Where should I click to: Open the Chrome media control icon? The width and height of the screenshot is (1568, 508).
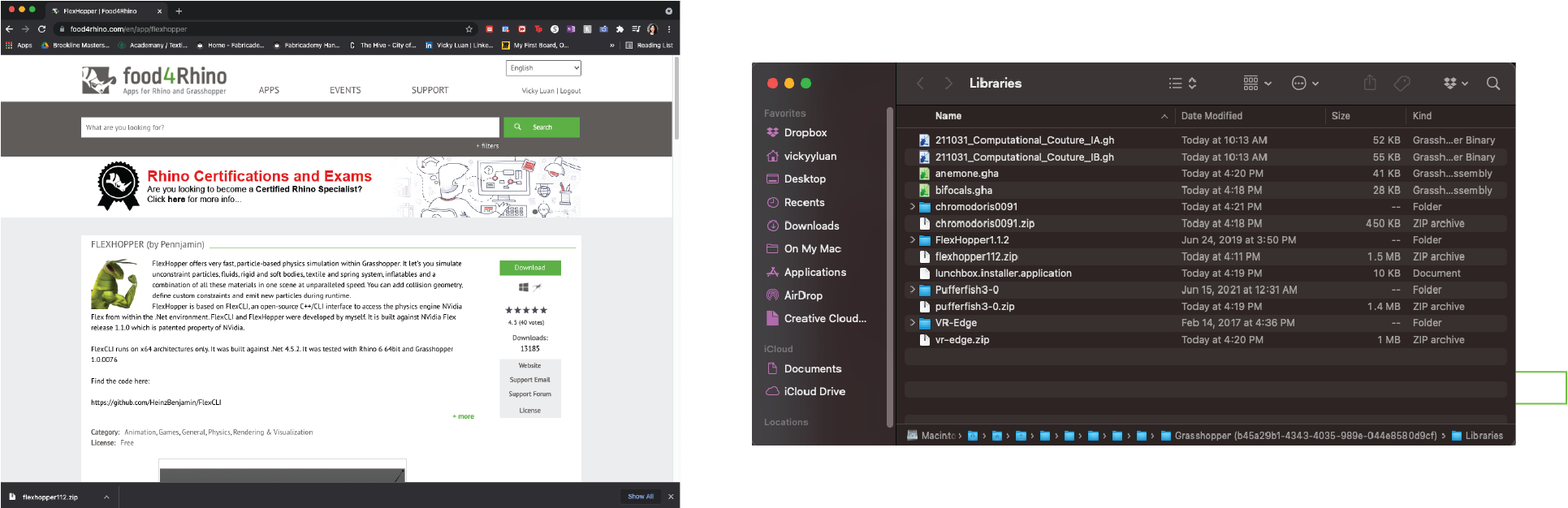pyautogui.click(x=636, y=29)
